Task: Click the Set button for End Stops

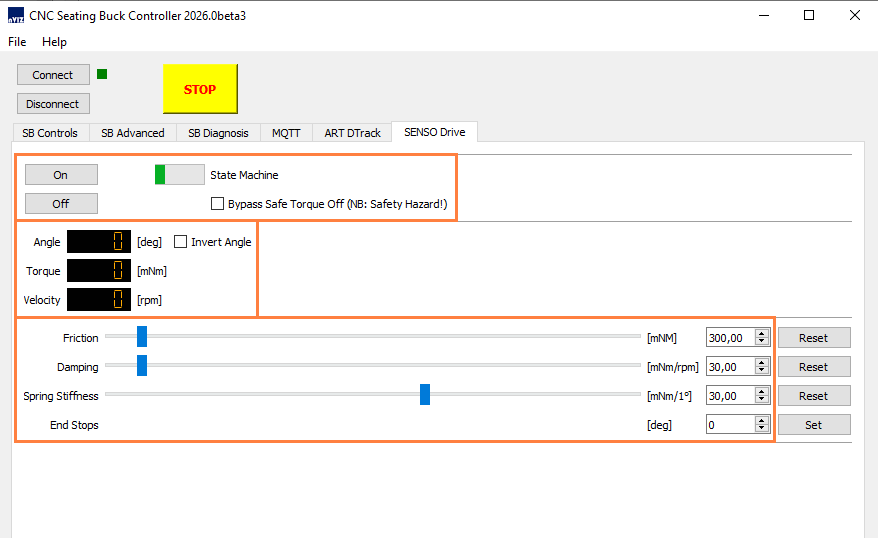Action: pos(814,425)
